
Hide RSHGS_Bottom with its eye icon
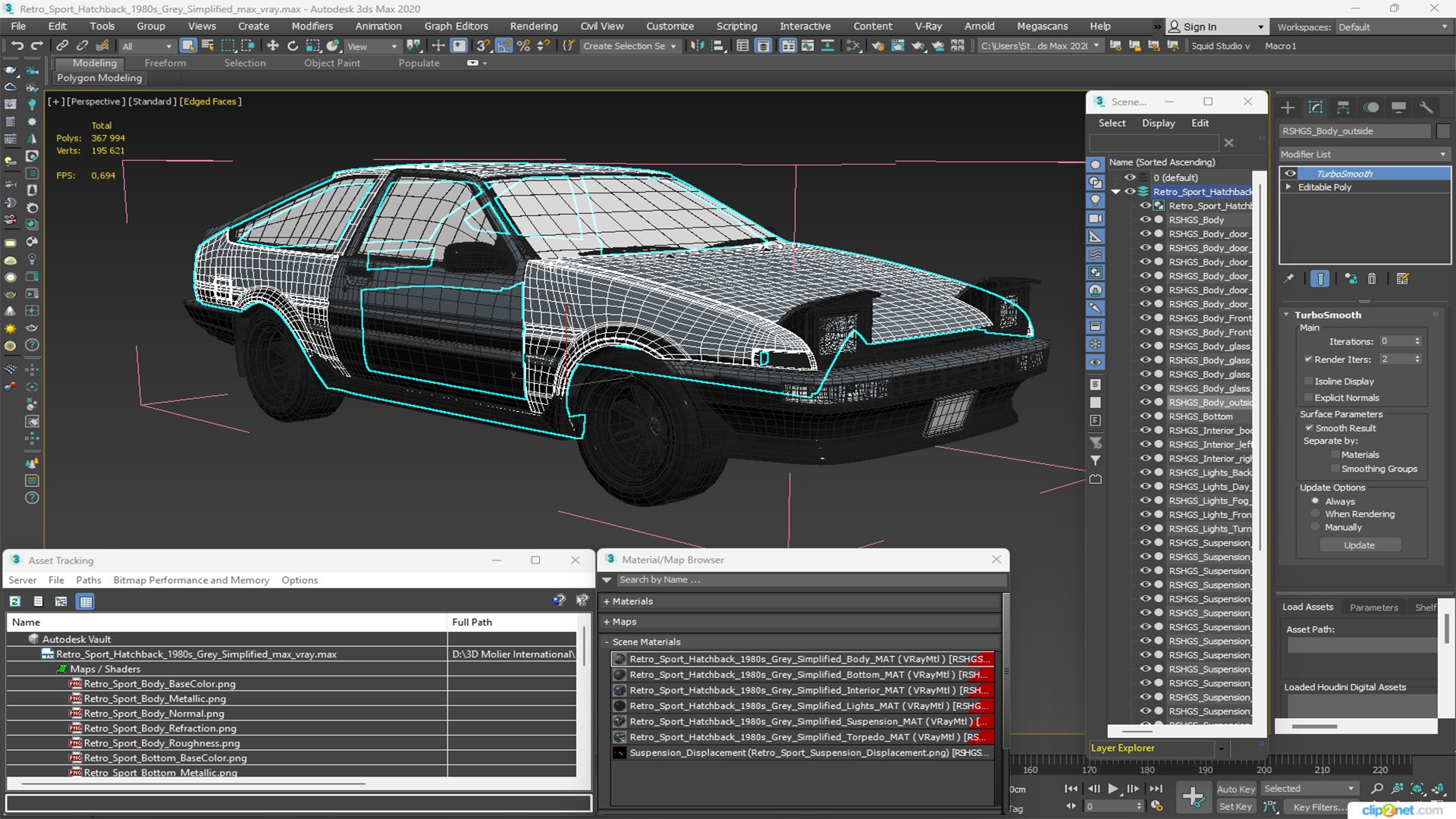1145,416
